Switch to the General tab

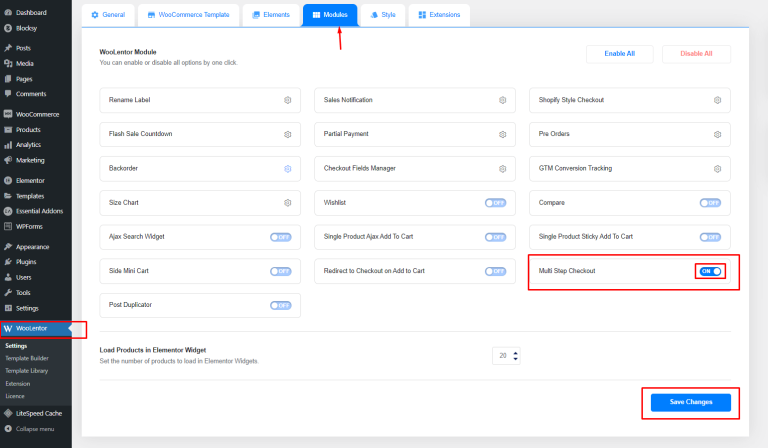tap(108, 15)
